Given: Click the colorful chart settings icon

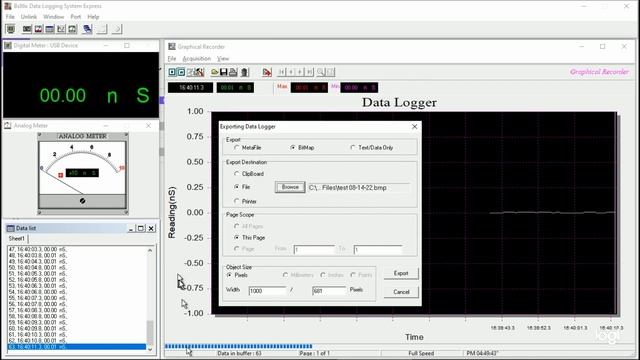Looking at the screenshot, I should [199, 72].
